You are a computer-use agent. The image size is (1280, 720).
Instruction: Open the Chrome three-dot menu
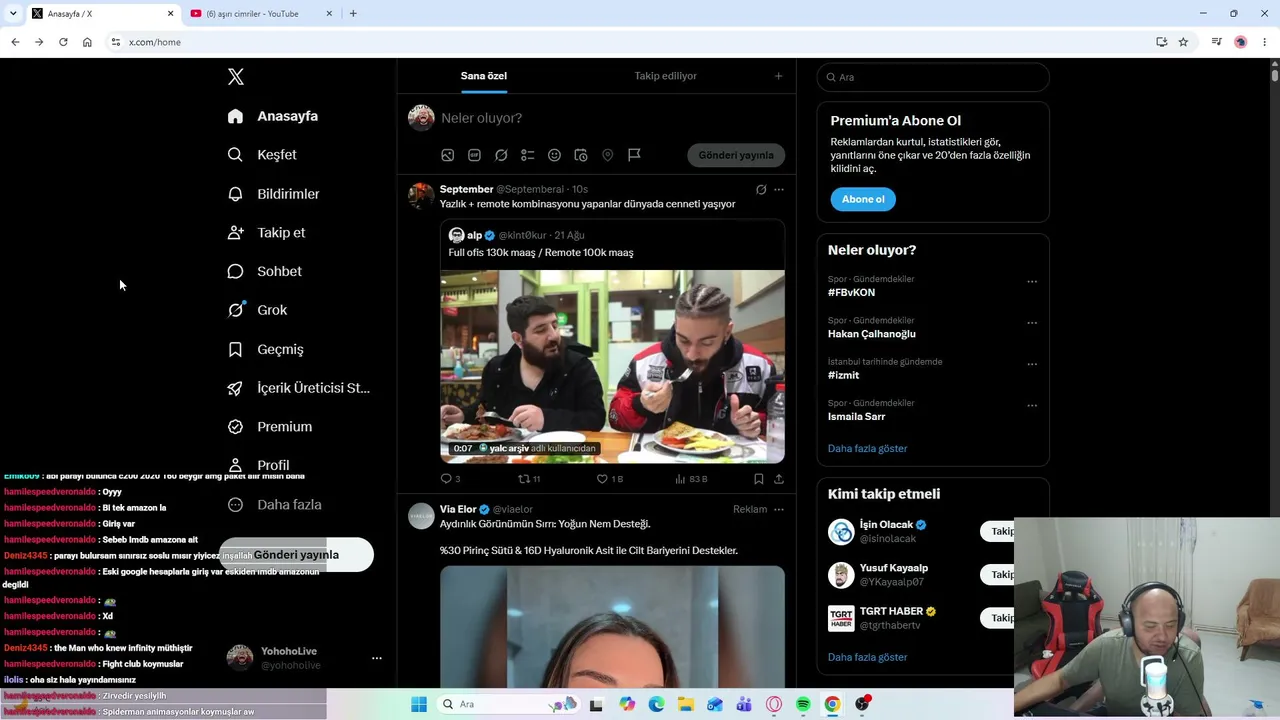click(x=1265, y=42)
